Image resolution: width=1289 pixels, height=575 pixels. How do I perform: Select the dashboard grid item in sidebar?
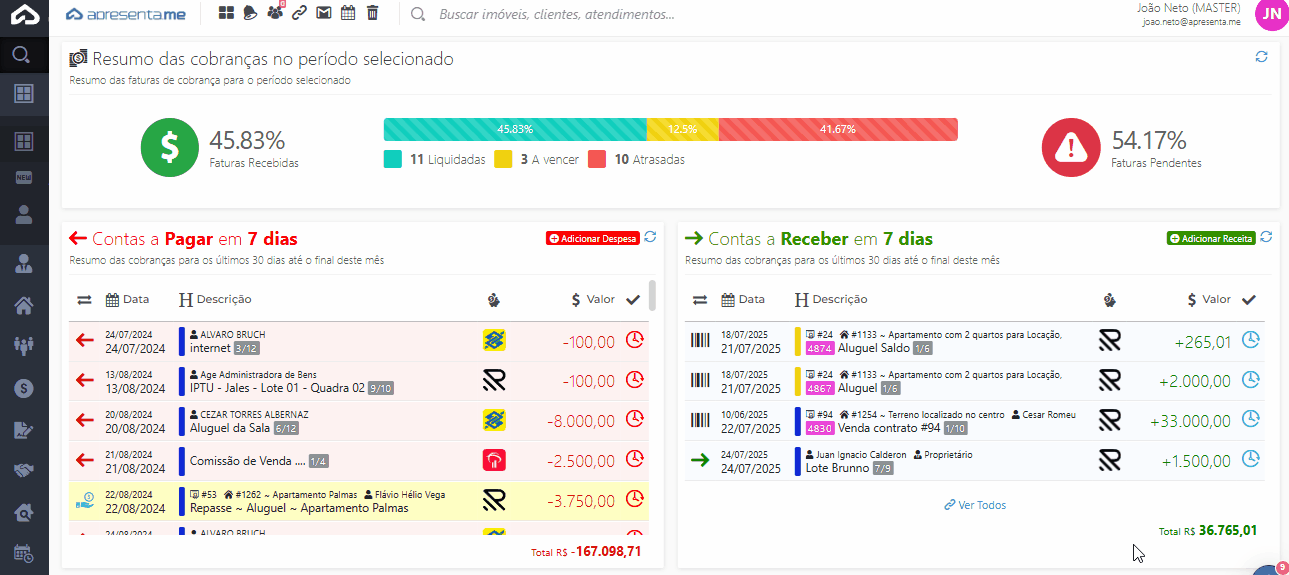pos(24,141)
